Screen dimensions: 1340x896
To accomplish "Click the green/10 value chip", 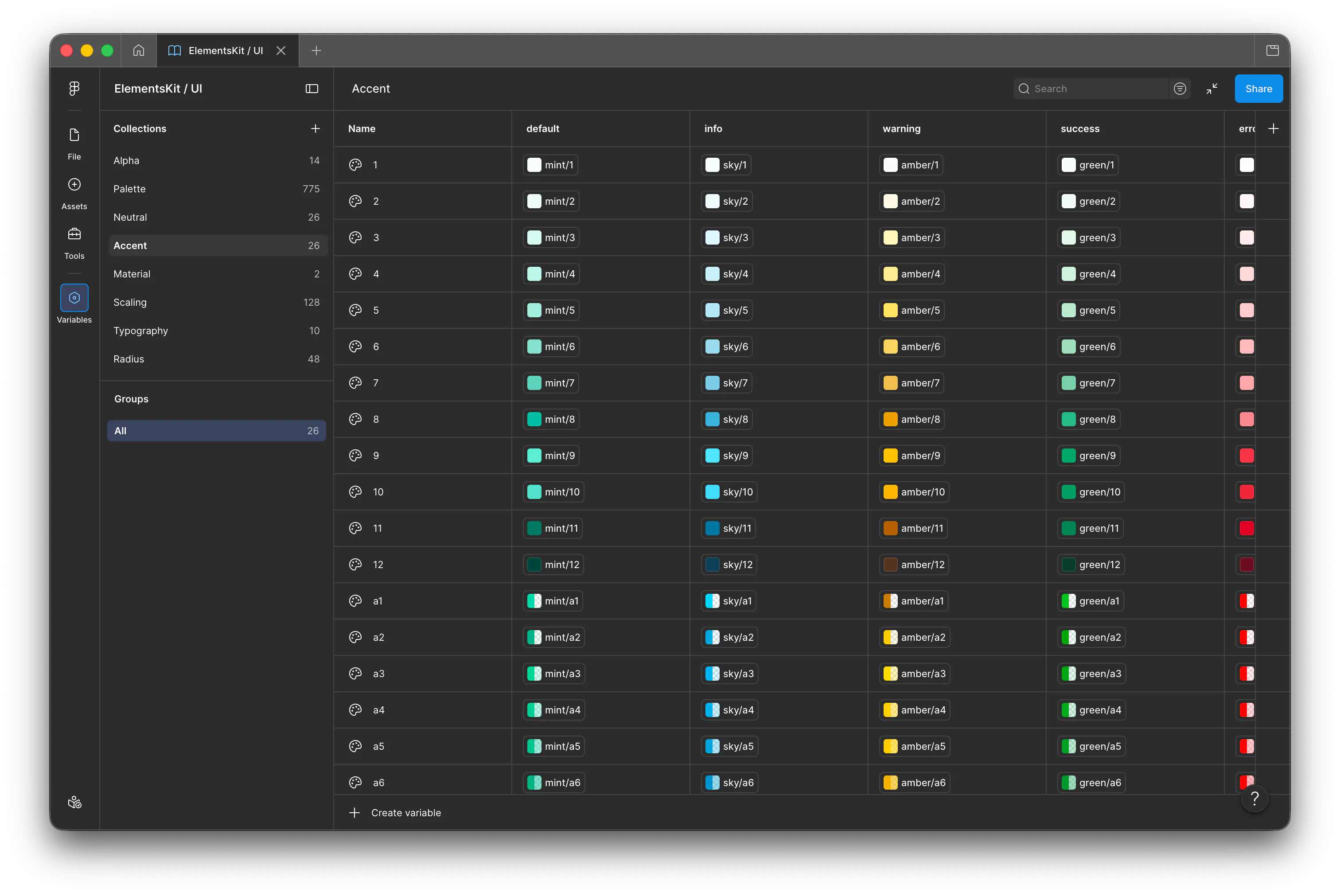I will point(1091,492).
